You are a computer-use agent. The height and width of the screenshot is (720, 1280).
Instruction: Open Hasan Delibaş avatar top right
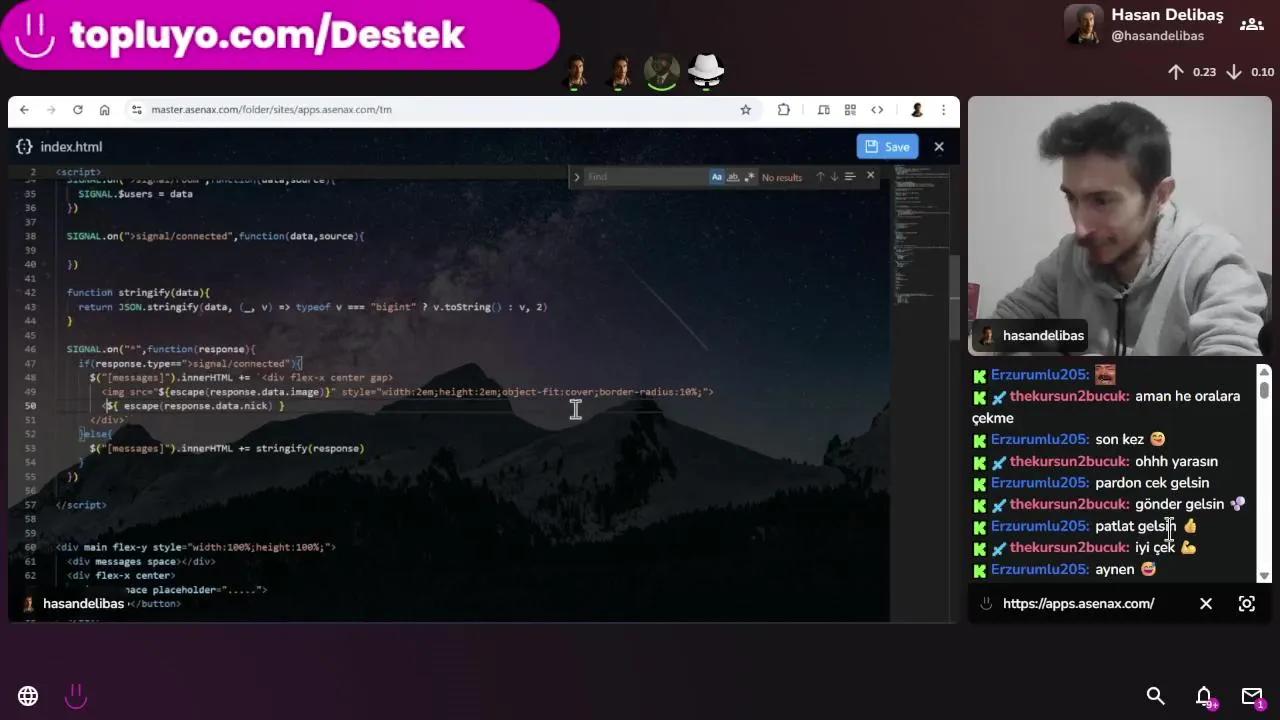[x=1083, y=25]
